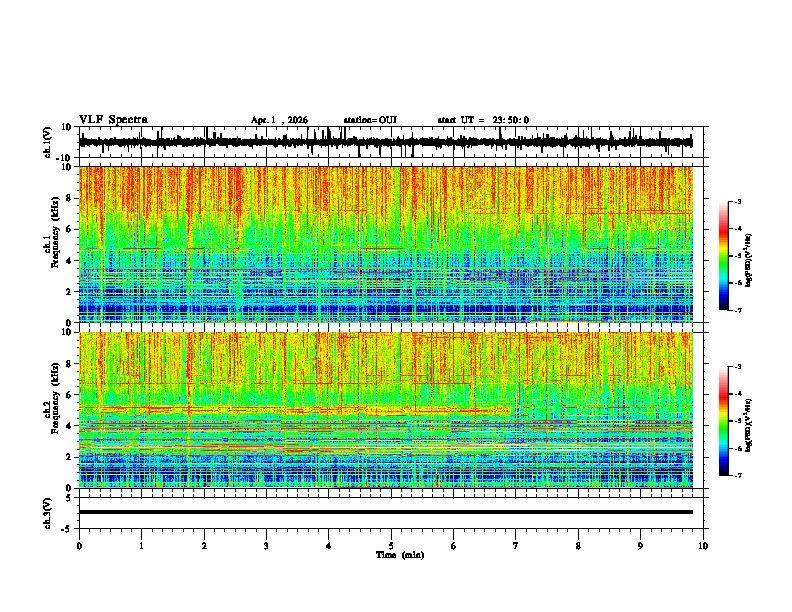Image resolution: width=792 pixels, height=612 pixels.
Task: Click inside the ch.1 spectrogram panel
Action: [x=386, y=244]
